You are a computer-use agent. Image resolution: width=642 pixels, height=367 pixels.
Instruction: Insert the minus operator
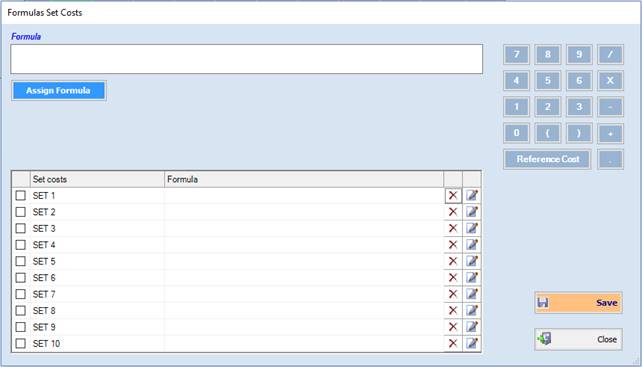point(610,106)
